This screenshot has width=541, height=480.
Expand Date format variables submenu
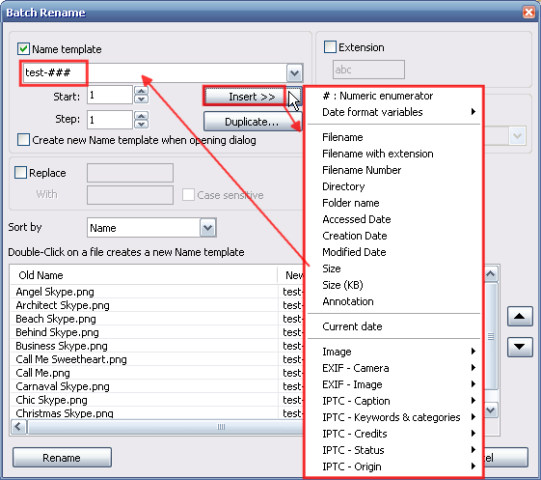tap(394, 112)
